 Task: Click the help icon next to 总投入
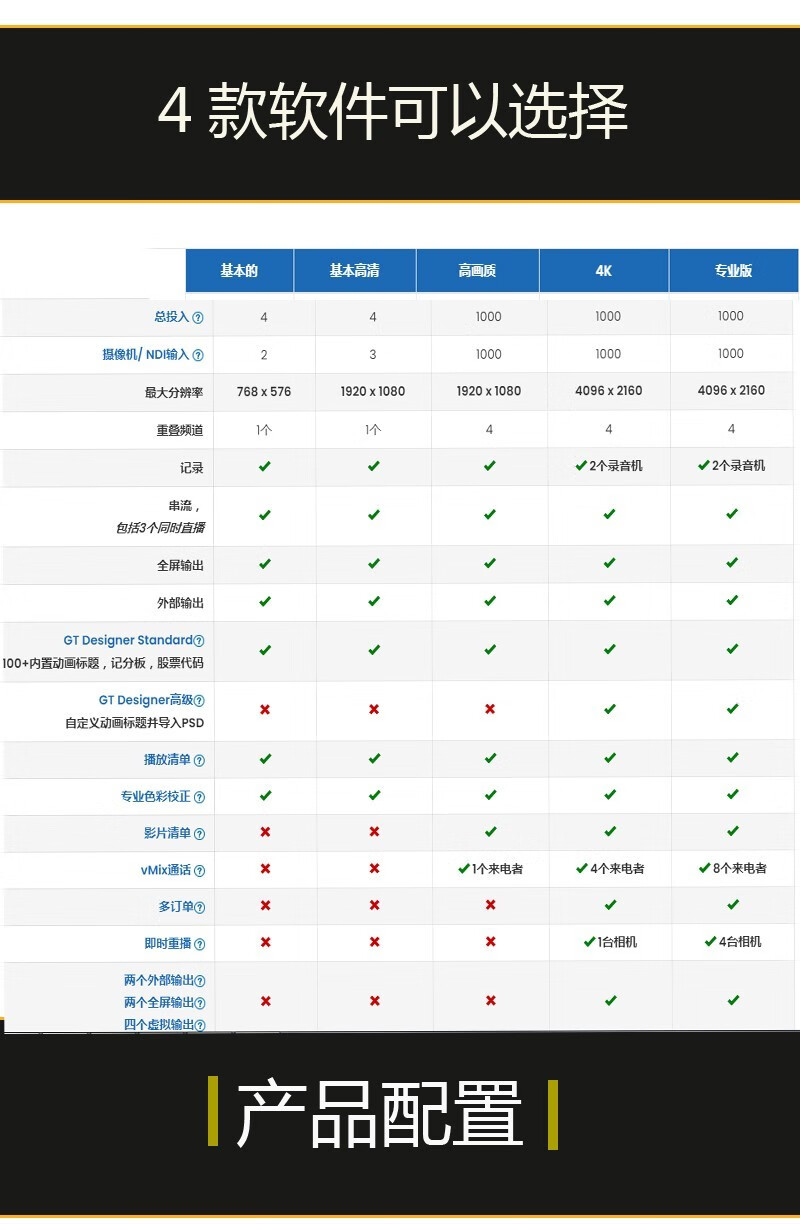tap(198, 318)
